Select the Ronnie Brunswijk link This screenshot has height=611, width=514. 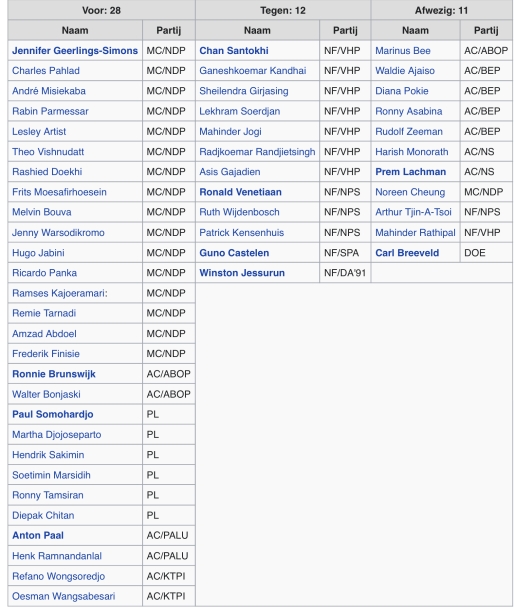coord(54,374)
